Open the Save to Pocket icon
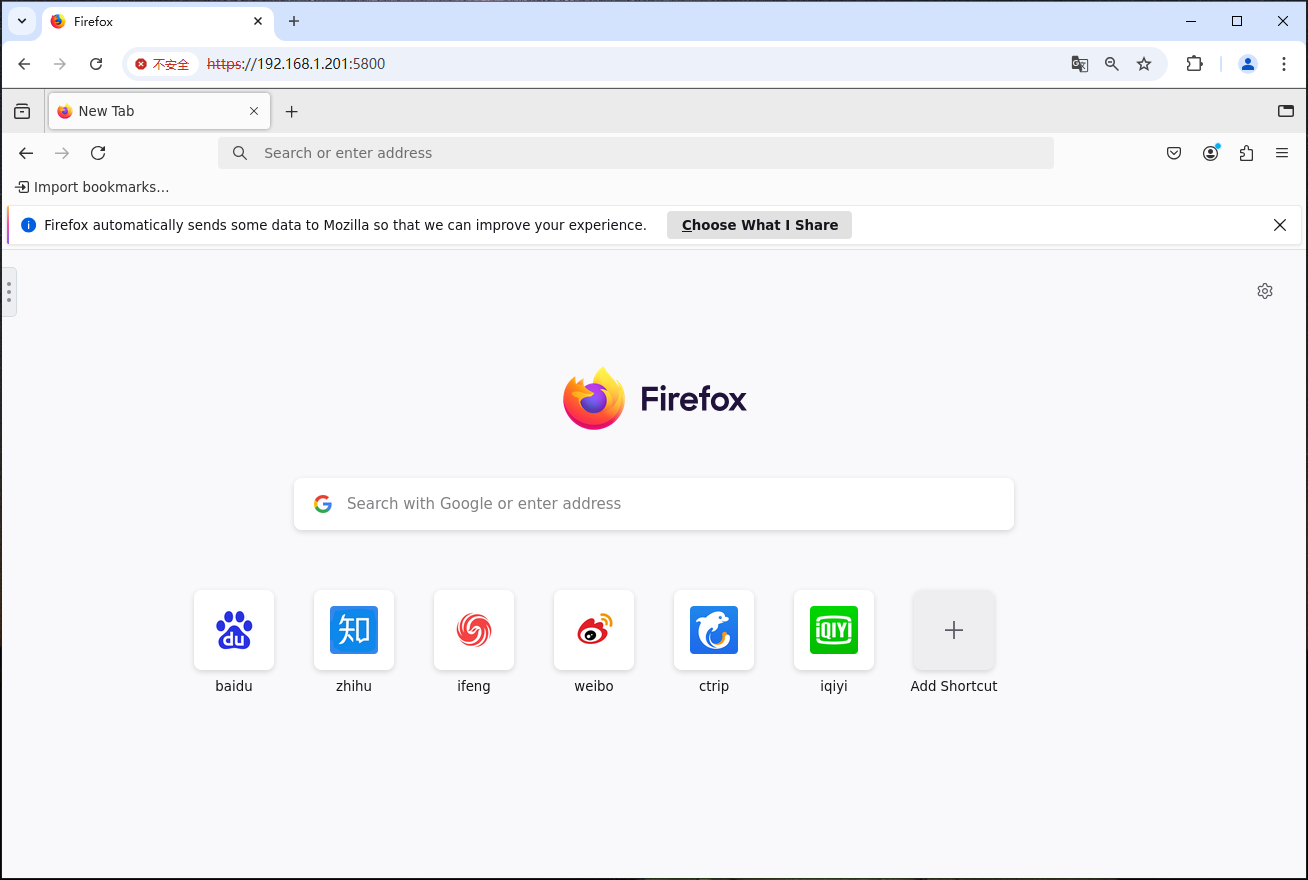Image resolution: width=1308 pixels, height=880 pixels. coord(1174,153)
